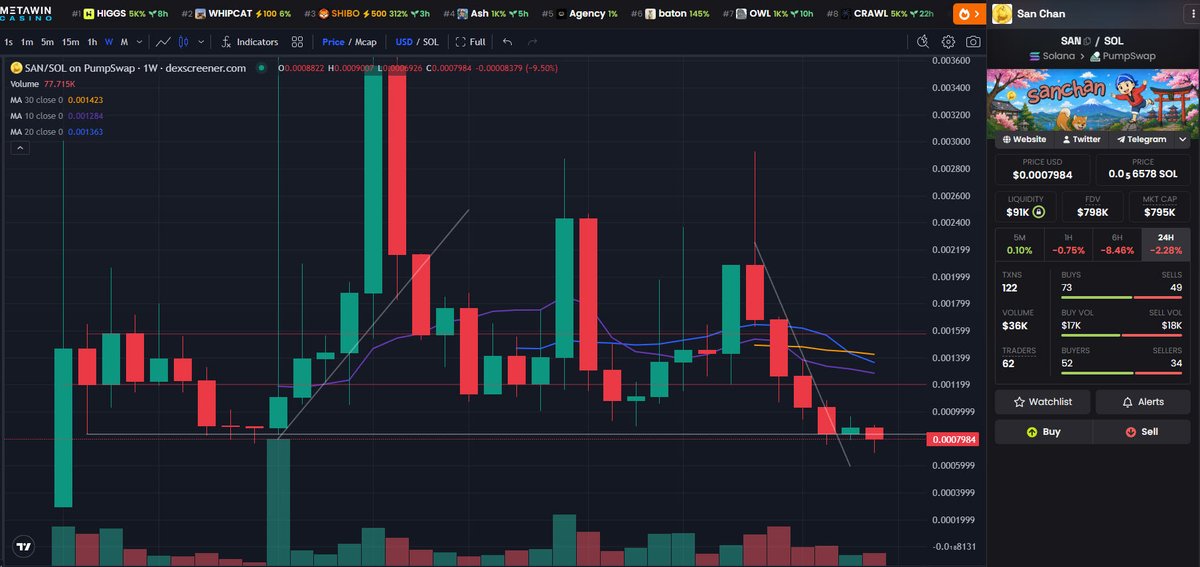Image resolution: width=1200 pixels, height=567 pixels.
Task: Expand the chart type dropdown arrow
Action: click(x=202, y=42)
